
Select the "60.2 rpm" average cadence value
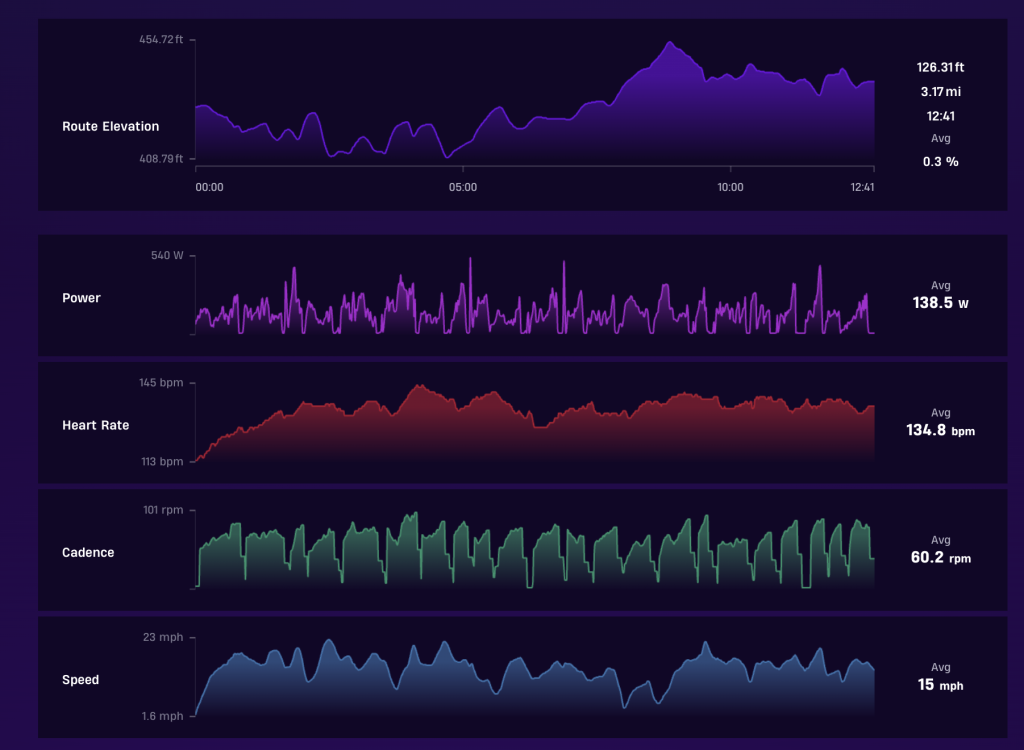(x=940, y=558)
